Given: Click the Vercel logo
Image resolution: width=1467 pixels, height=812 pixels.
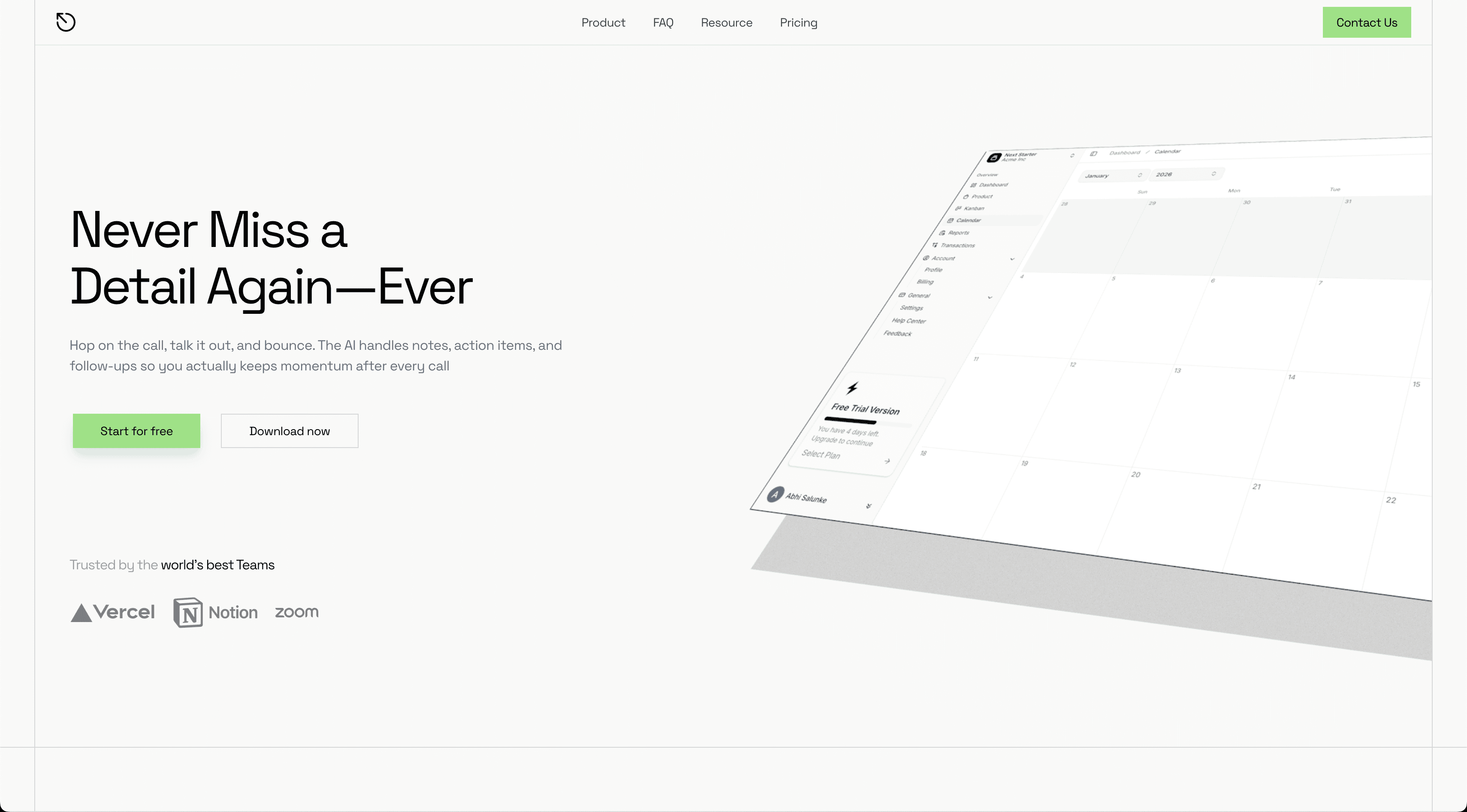Looking at the screenshot, I should click(x=112, y=612).
